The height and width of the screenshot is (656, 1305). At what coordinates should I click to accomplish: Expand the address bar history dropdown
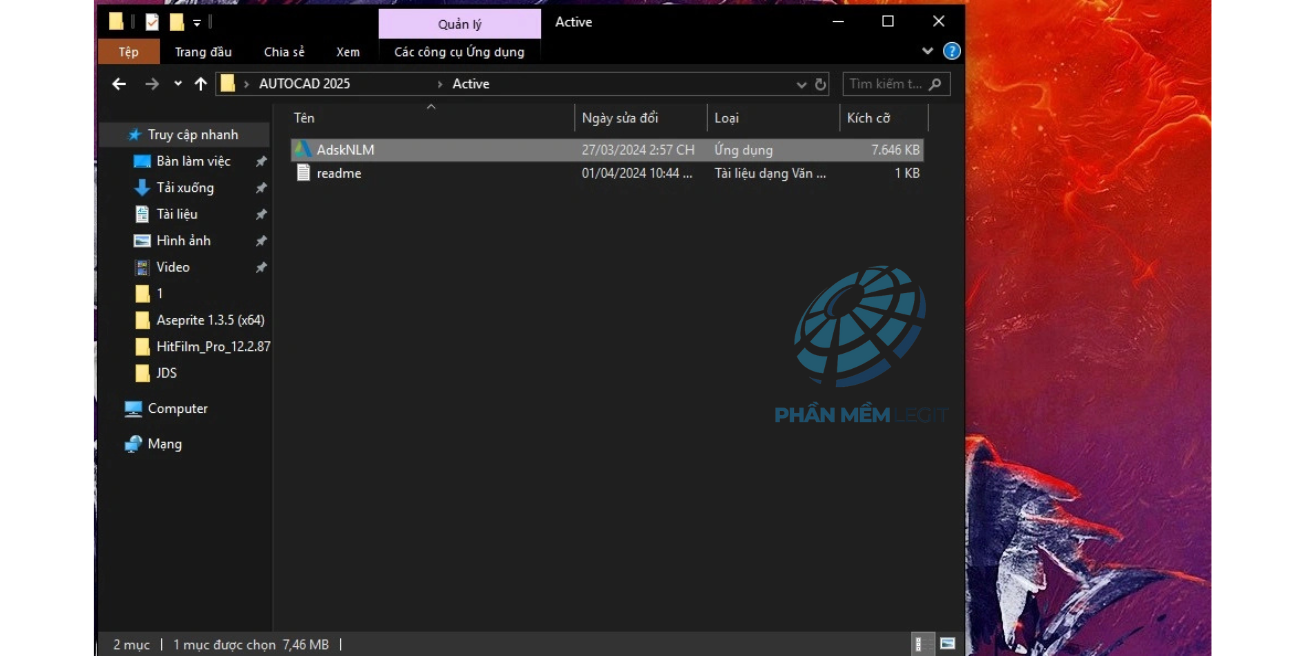click(801, 85)
